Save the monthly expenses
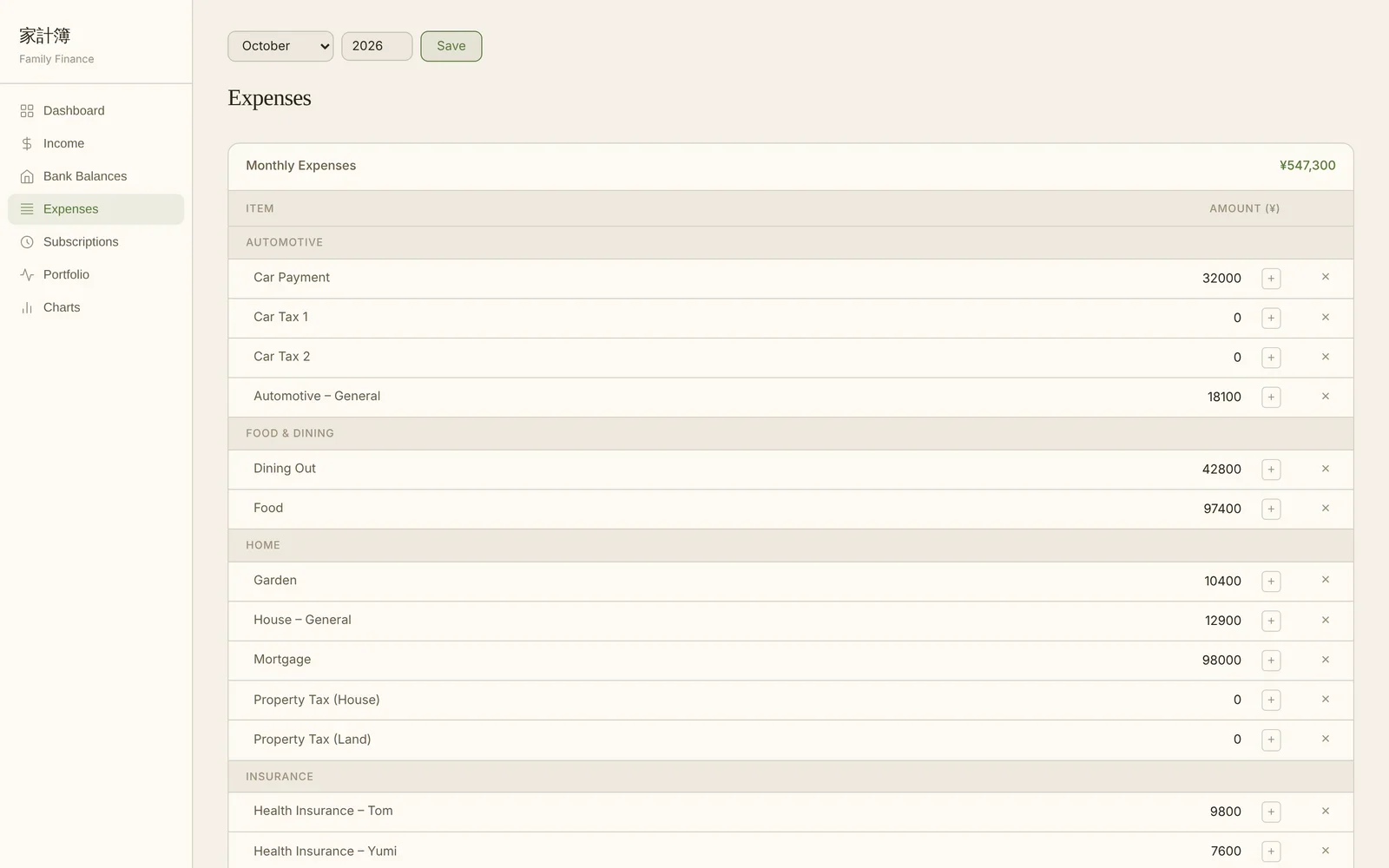 [451, 46]
